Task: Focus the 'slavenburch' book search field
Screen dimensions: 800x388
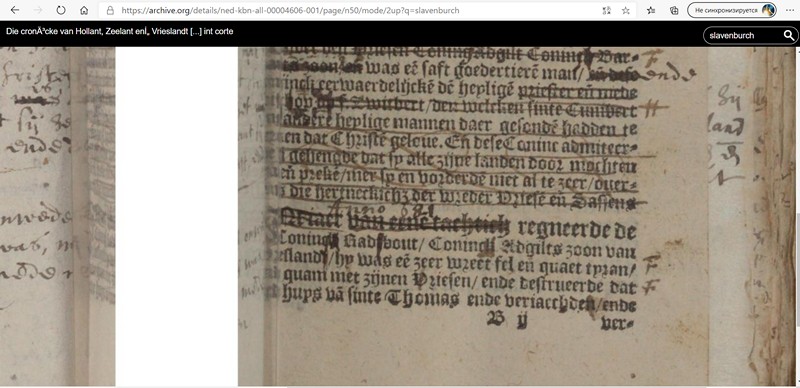Action: coord(743,35)
